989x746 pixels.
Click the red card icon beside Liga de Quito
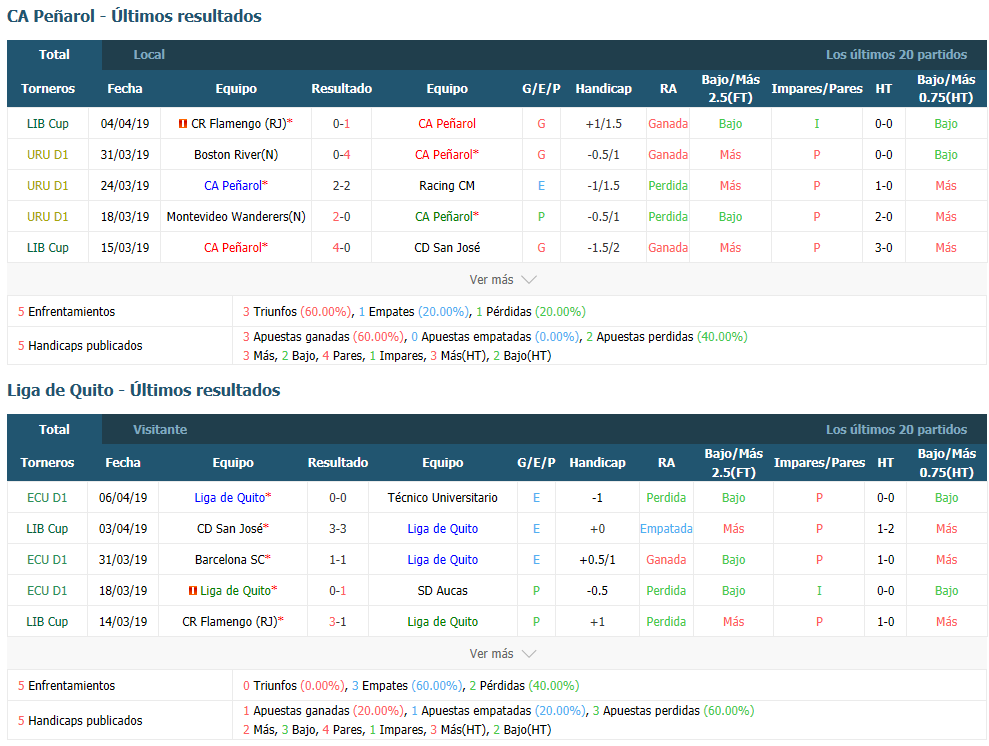click(193, 591)
